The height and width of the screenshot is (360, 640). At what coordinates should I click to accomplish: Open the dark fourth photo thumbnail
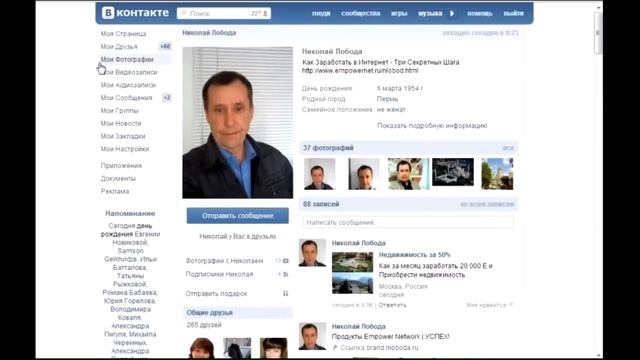(453, 172)
